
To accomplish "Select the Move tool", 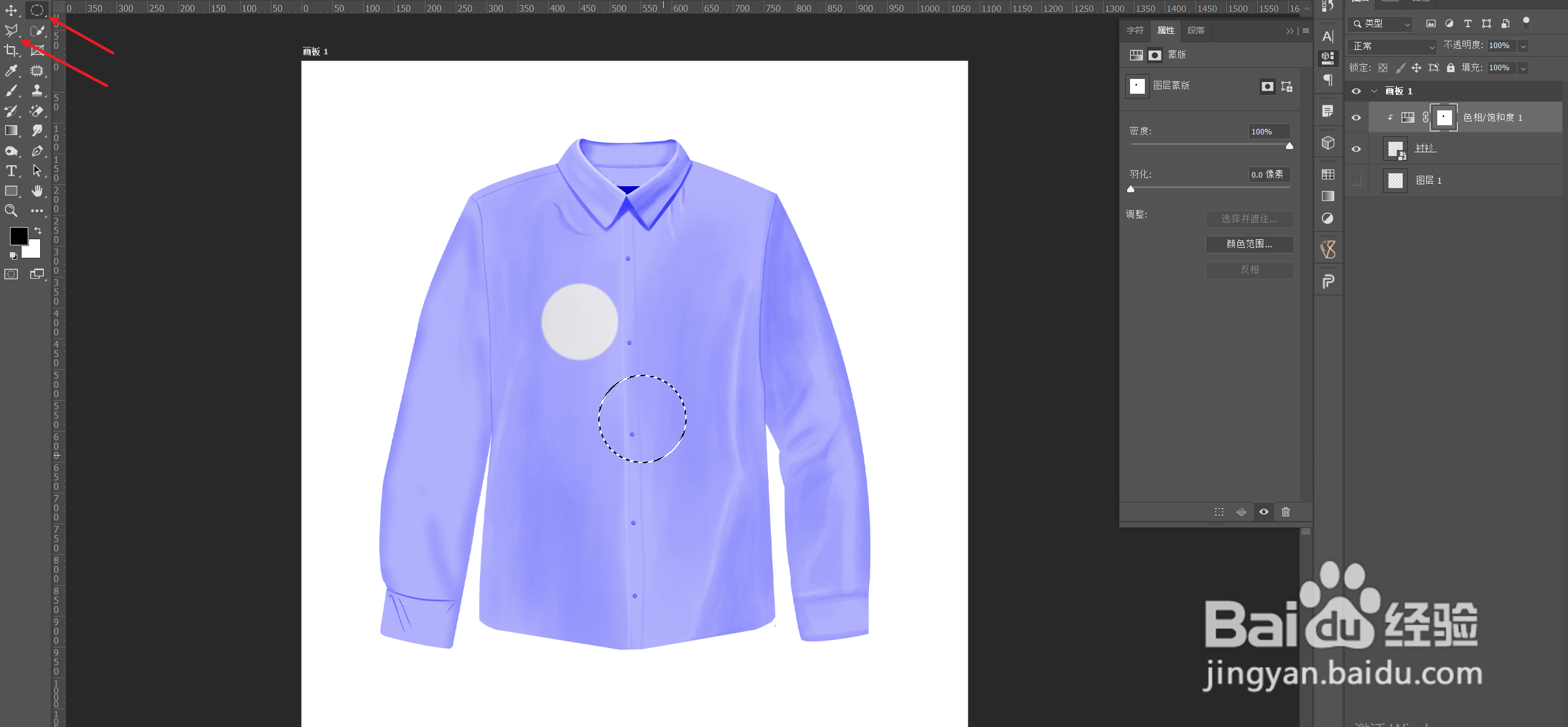I will pos(11,10).
